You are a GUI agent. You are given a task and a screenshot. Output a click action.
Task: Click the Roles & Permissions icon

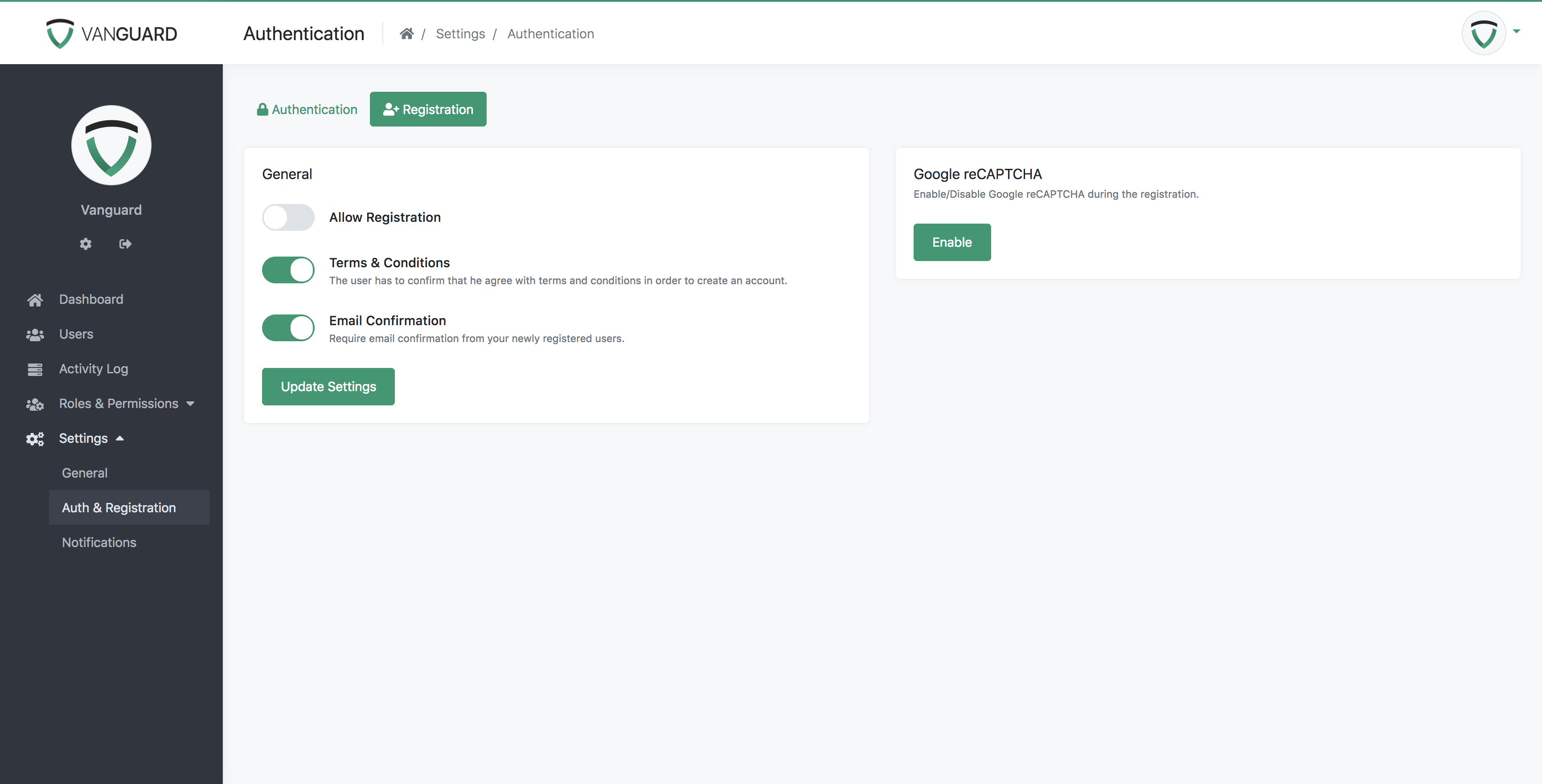pos(35,404)
